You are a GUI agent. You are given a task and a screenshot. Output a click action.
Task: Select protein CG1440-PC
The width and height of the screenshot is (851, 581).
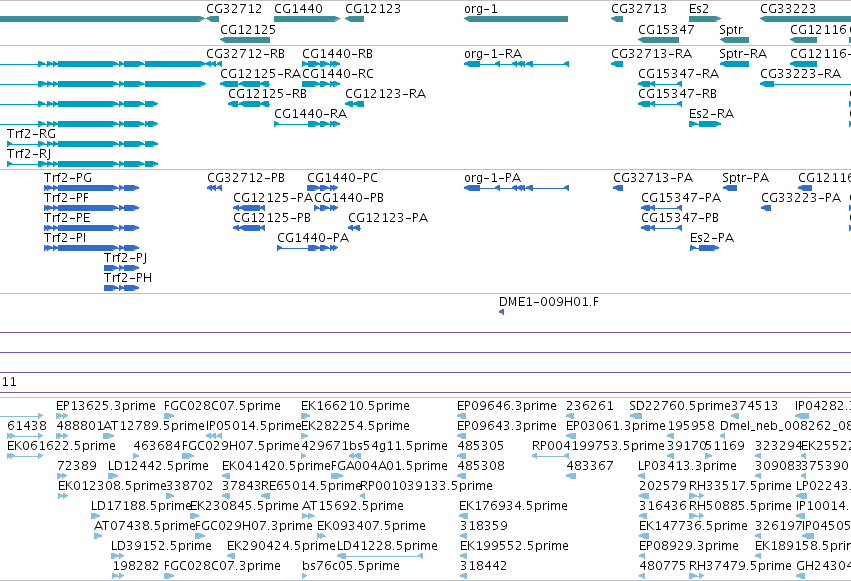point(342,178)
